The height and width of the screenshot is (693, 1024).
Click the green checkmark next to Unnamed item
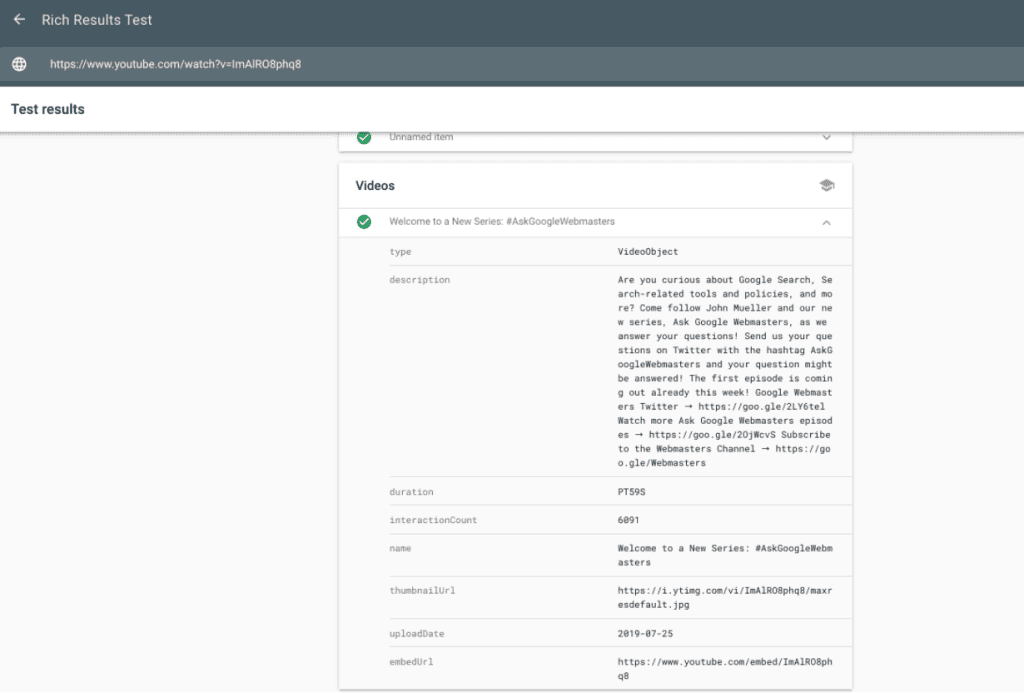pyautogui.click(x=364, y=137)
